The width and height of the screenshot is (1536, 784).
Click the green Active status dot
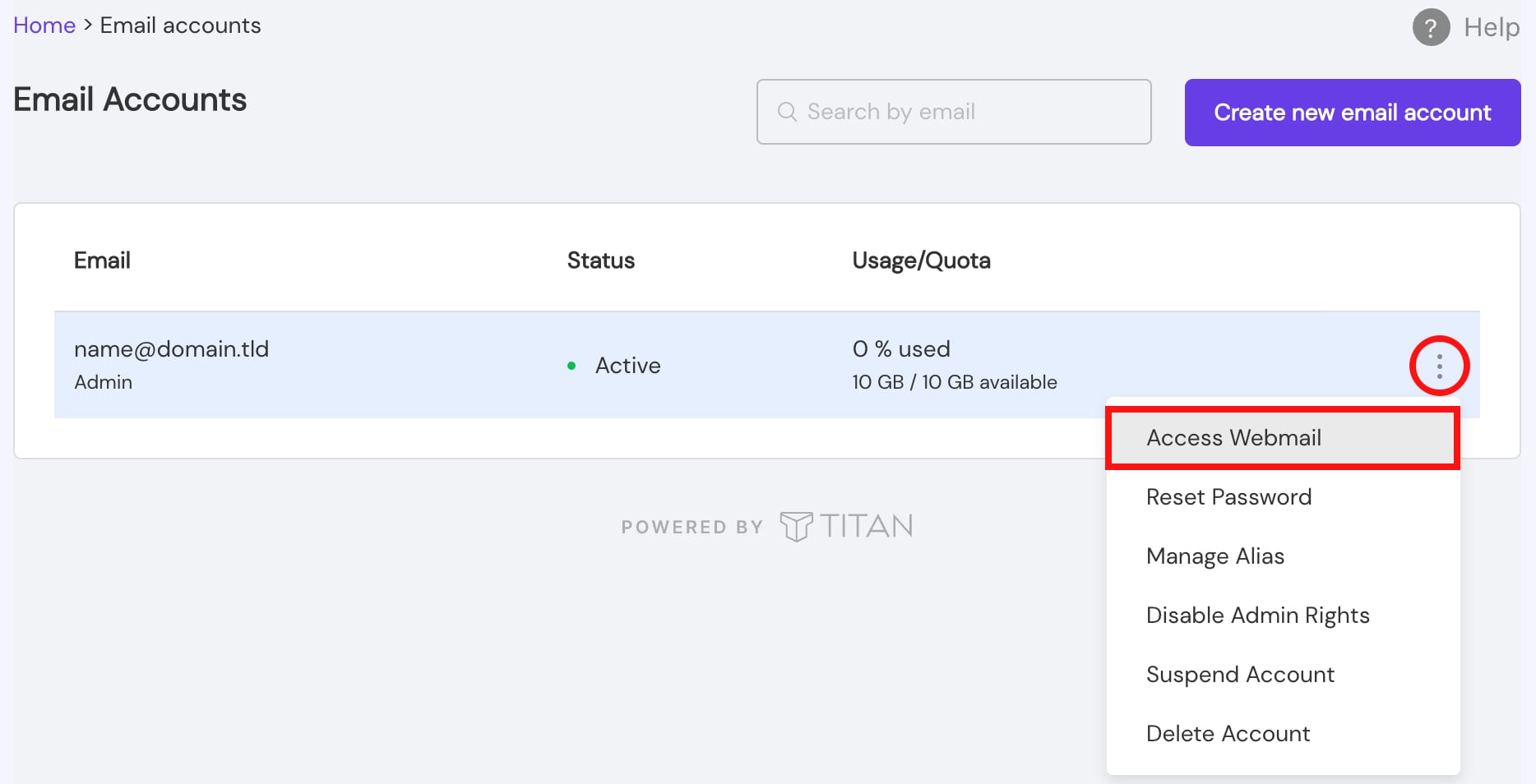[571, 366]
